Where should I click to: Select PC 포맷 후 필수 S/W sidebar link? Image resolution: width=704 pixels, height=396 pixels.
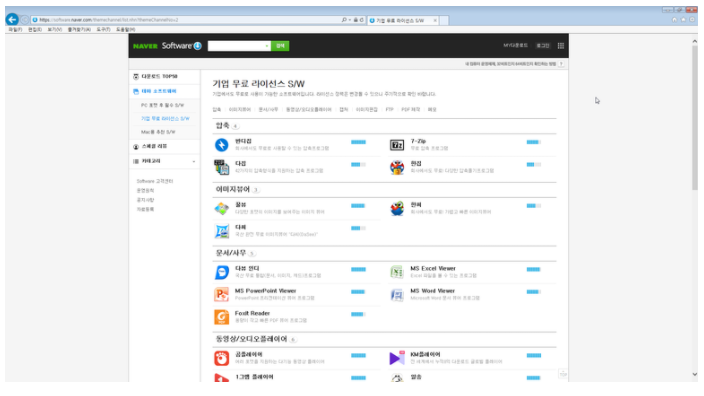tap(162, 106)
